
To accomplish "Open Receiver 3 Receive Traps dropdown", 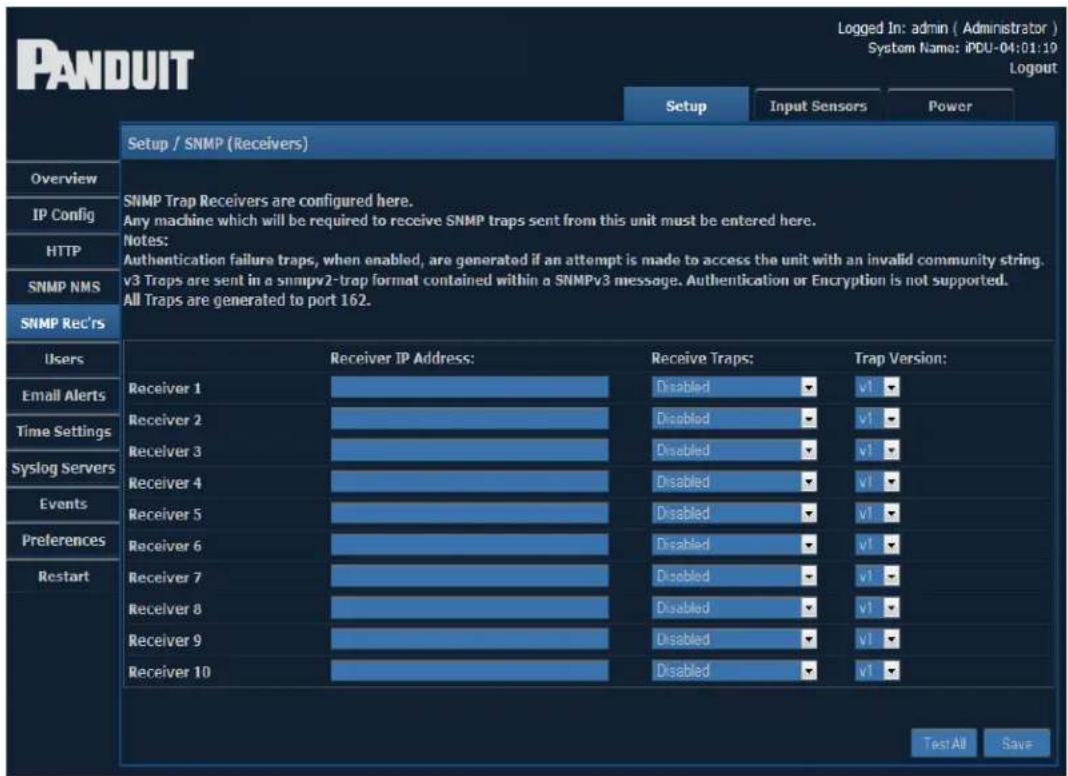I will click(734, 450).
